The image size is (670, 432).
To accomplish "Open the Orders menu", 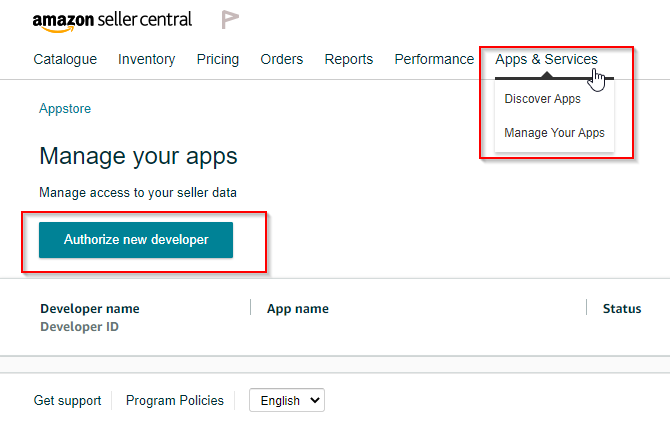I will point(282,59).
